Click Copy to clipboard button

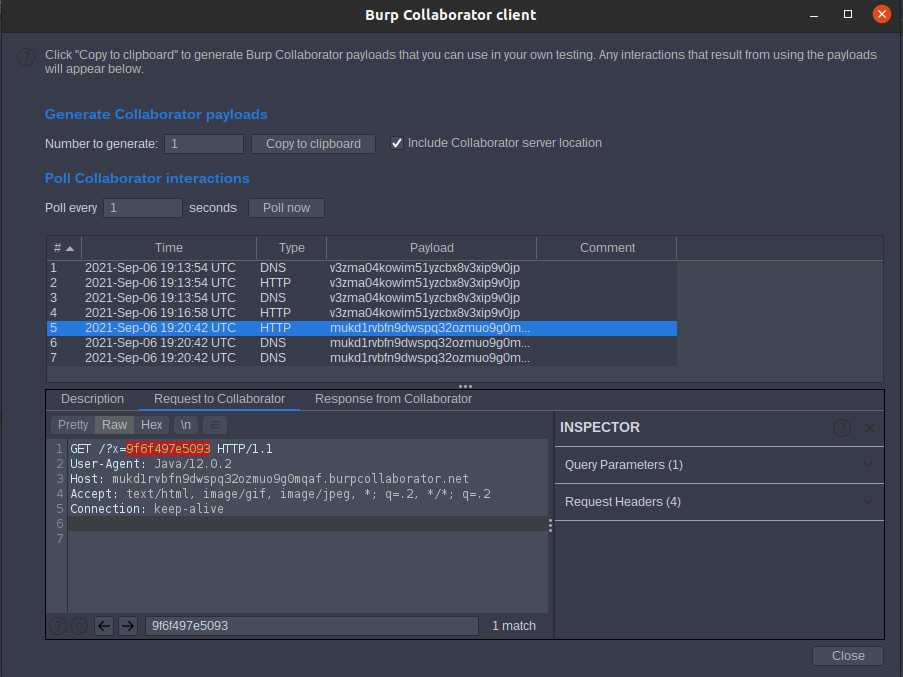click(x=313, y=144)
